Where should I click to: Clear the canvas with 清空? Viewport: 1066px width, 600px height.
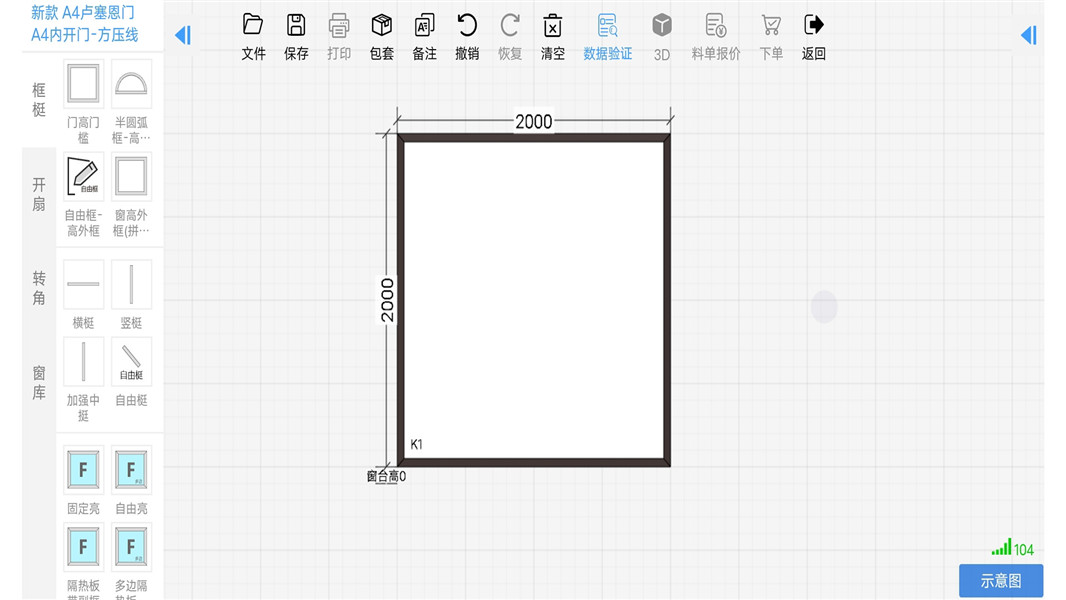point(553,26)
